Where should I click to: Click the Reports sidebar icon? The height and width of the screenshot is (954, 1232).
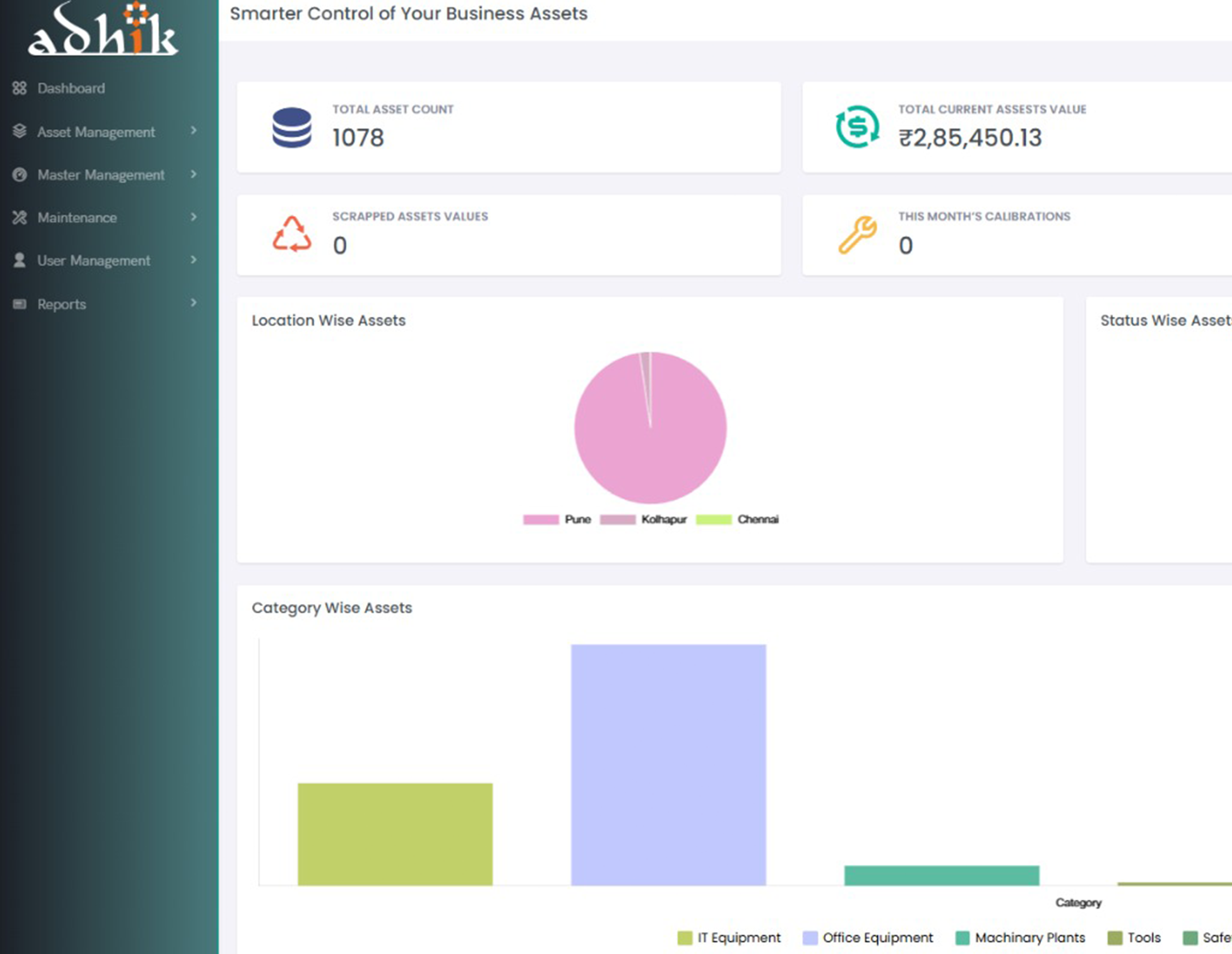click(20, 304)
